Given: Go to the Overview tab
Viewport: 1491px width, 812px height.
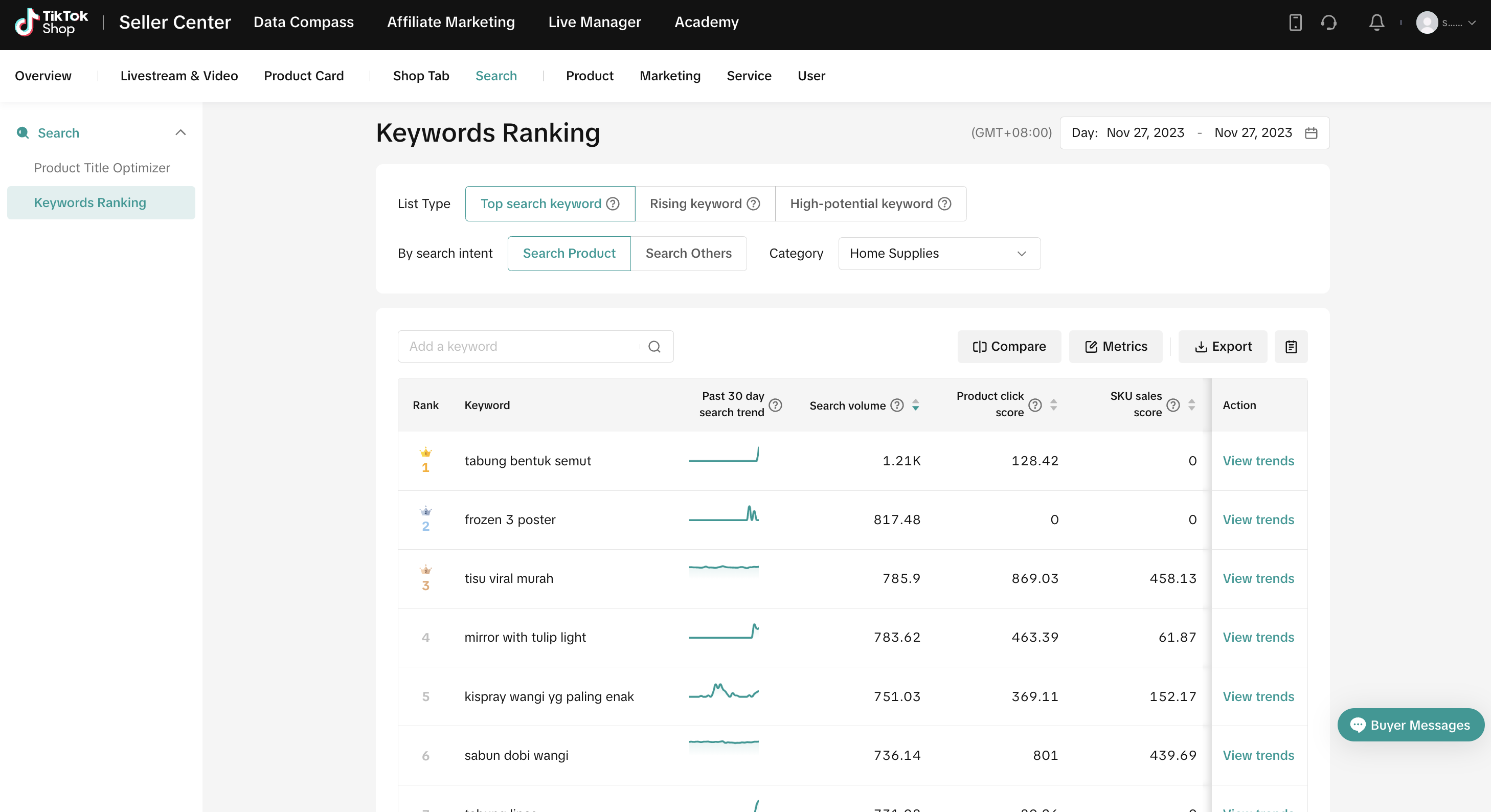Looking at the screenshot, I should pyautogui.click(x=43, y=76).
